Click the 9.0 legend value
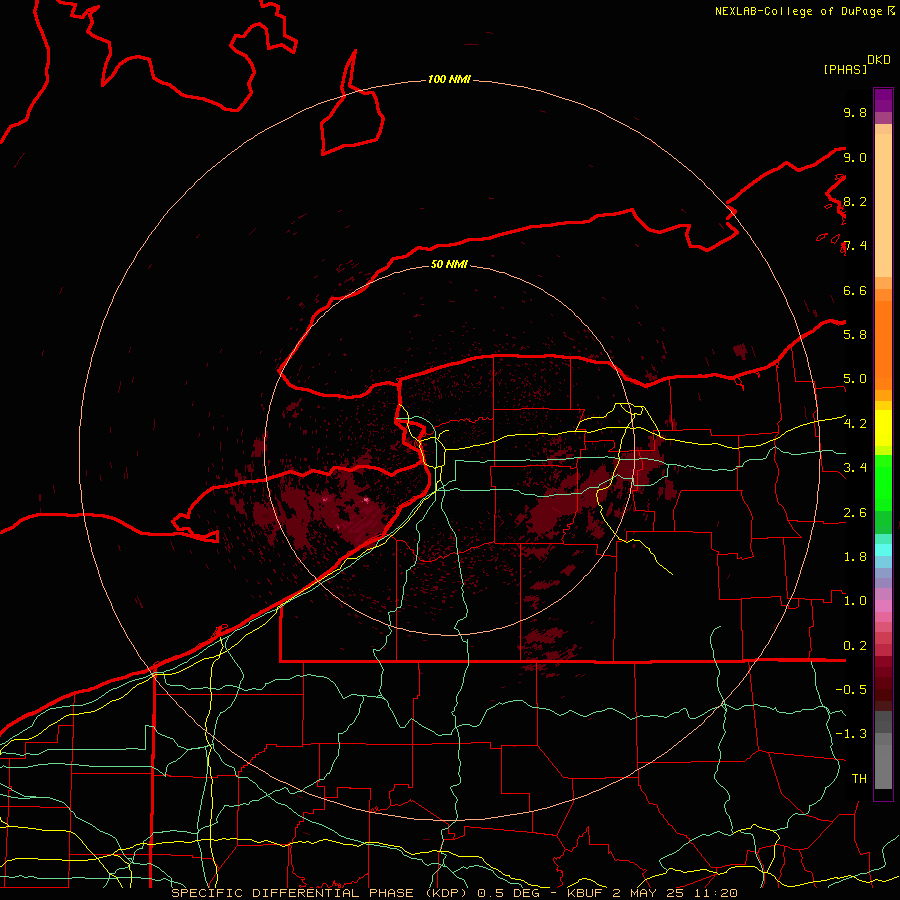The width and height of the screenshot is (900, 900). click(x=855, y=157)
